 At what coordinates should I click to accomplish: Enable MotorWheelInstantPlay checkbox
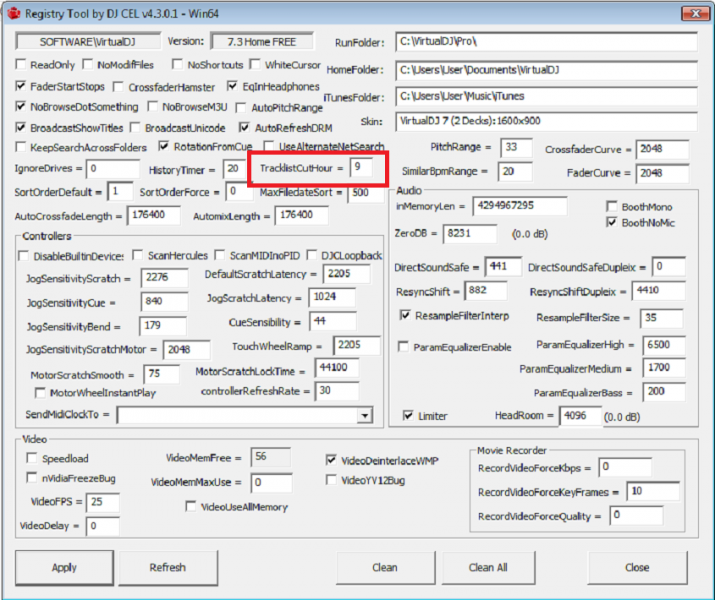click(41, 393)
